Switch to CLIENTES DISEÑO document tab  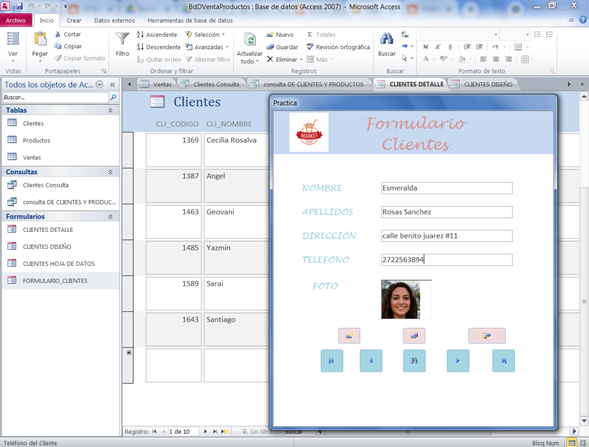(484, 85)
